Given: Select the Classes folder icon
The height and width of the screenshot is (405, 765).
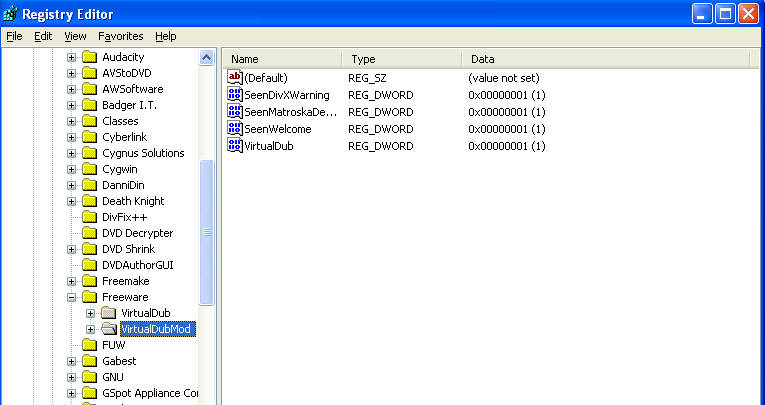Looking at the screenshot, I should pyautogui.click(x=90, y=121).
